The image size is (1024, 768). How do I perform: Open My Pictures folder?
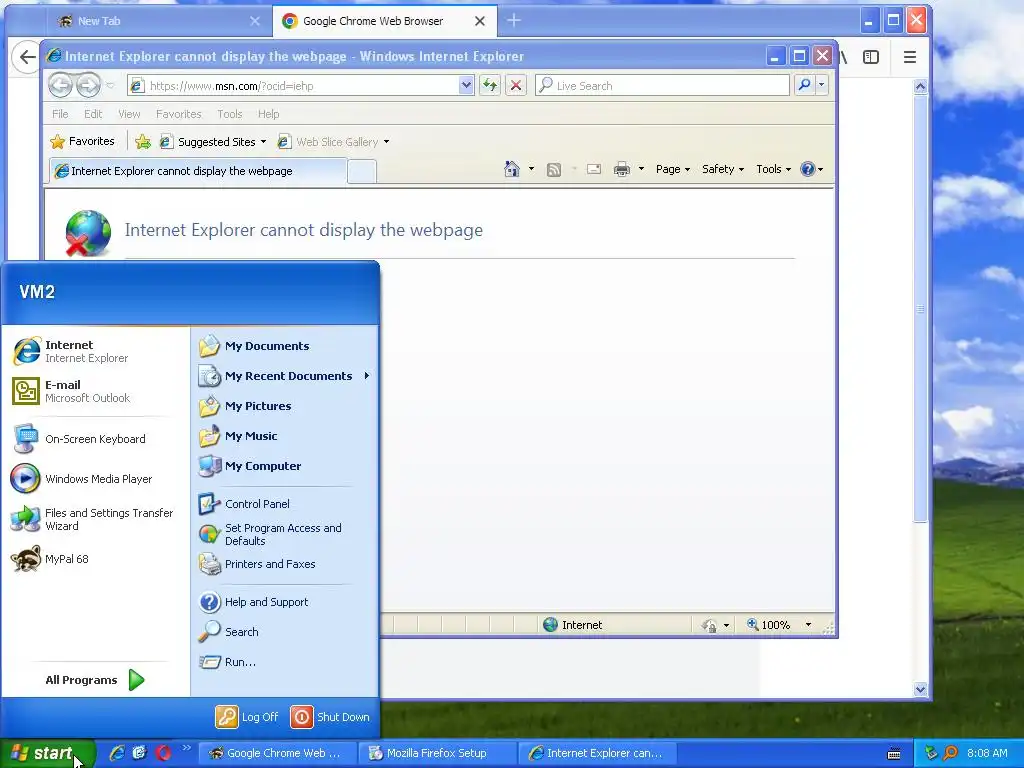tap(245, 406)
